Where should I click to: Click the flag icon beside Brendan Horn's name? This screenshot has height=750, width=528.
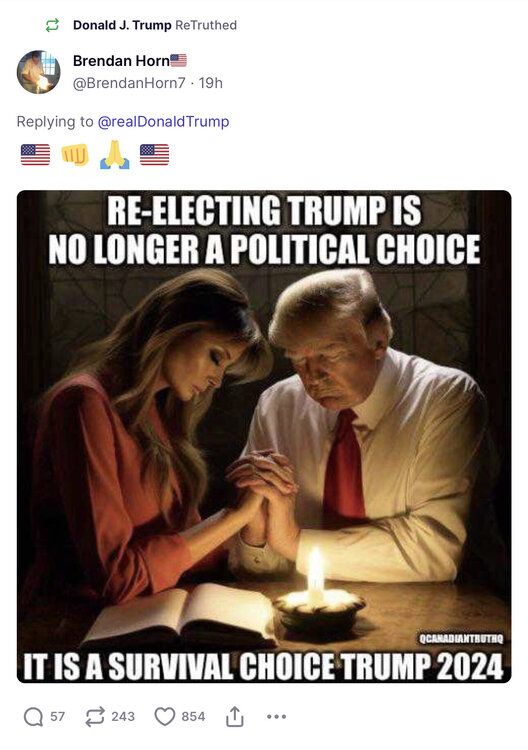tap(178, 60)
